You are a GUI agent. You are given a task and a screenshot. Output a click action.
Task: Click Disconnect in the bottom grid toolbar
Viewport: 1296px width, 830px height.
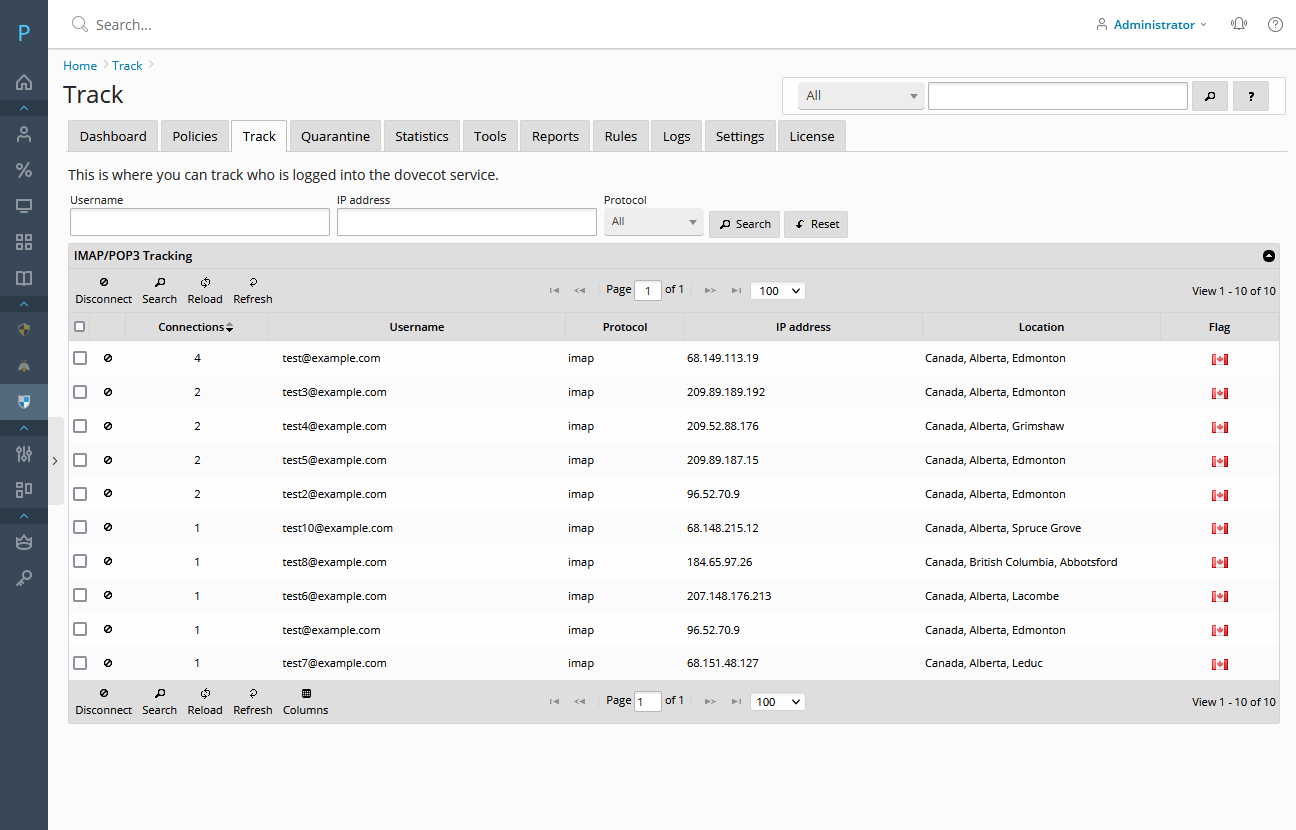coord(104,702)
